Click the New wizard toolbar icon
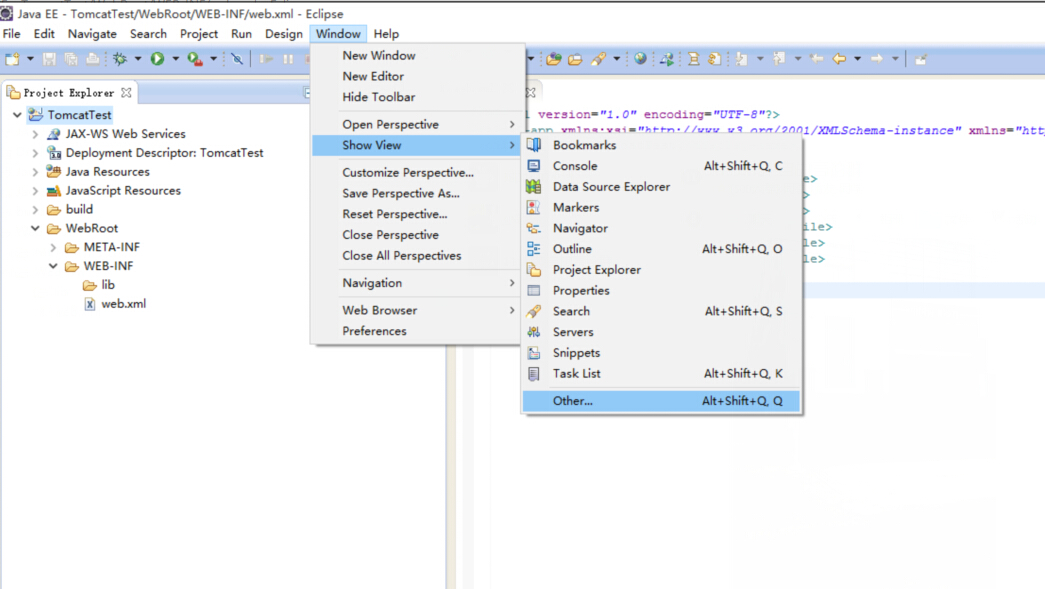Viewport: 1045px width, 589px height. point(12,59)
